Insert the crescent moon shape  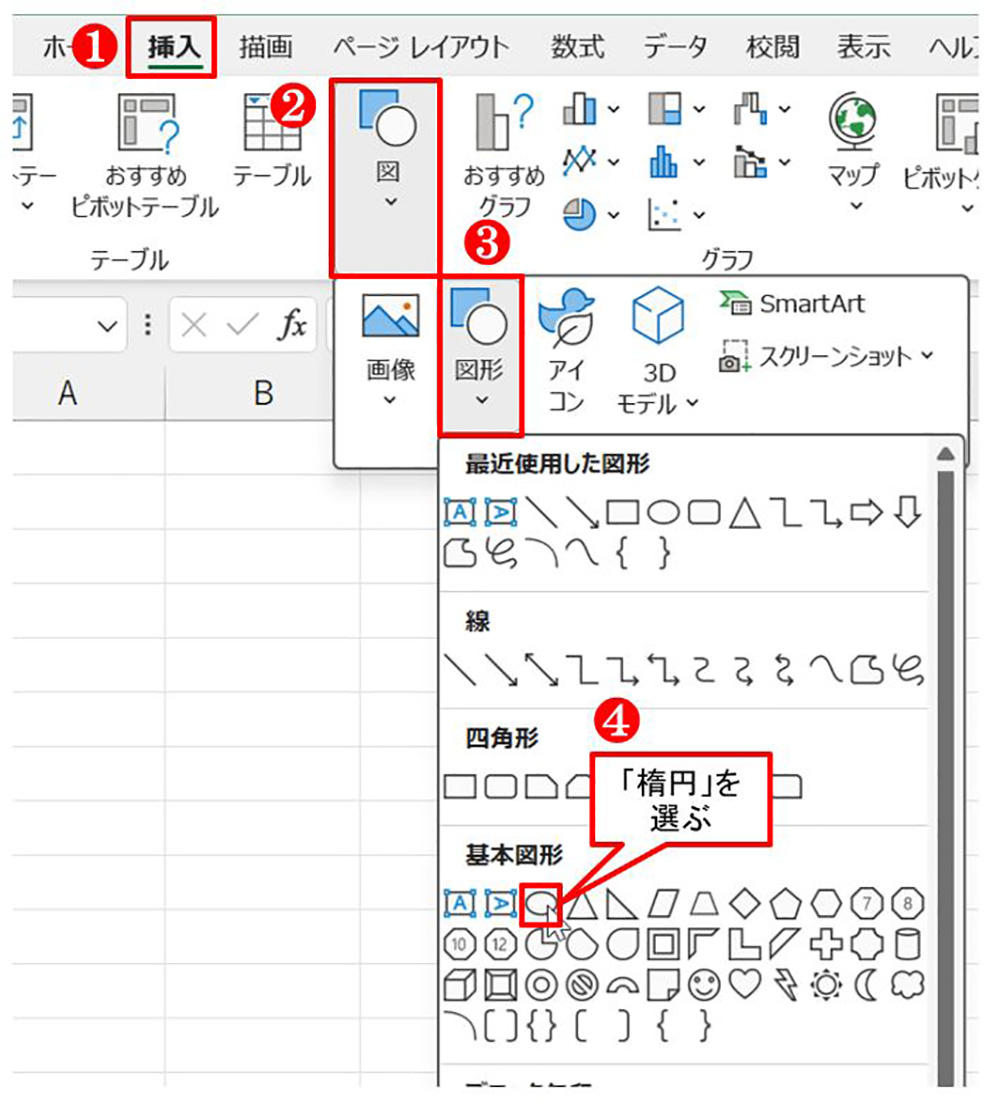(866, 984)
